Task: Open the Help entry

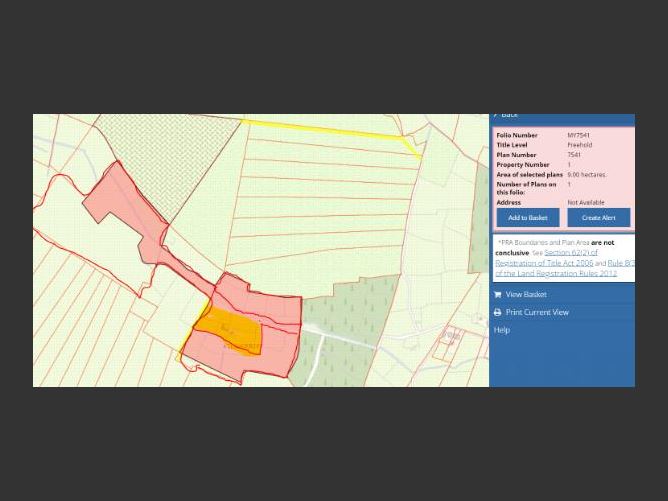Action: [x=501, y=330]
